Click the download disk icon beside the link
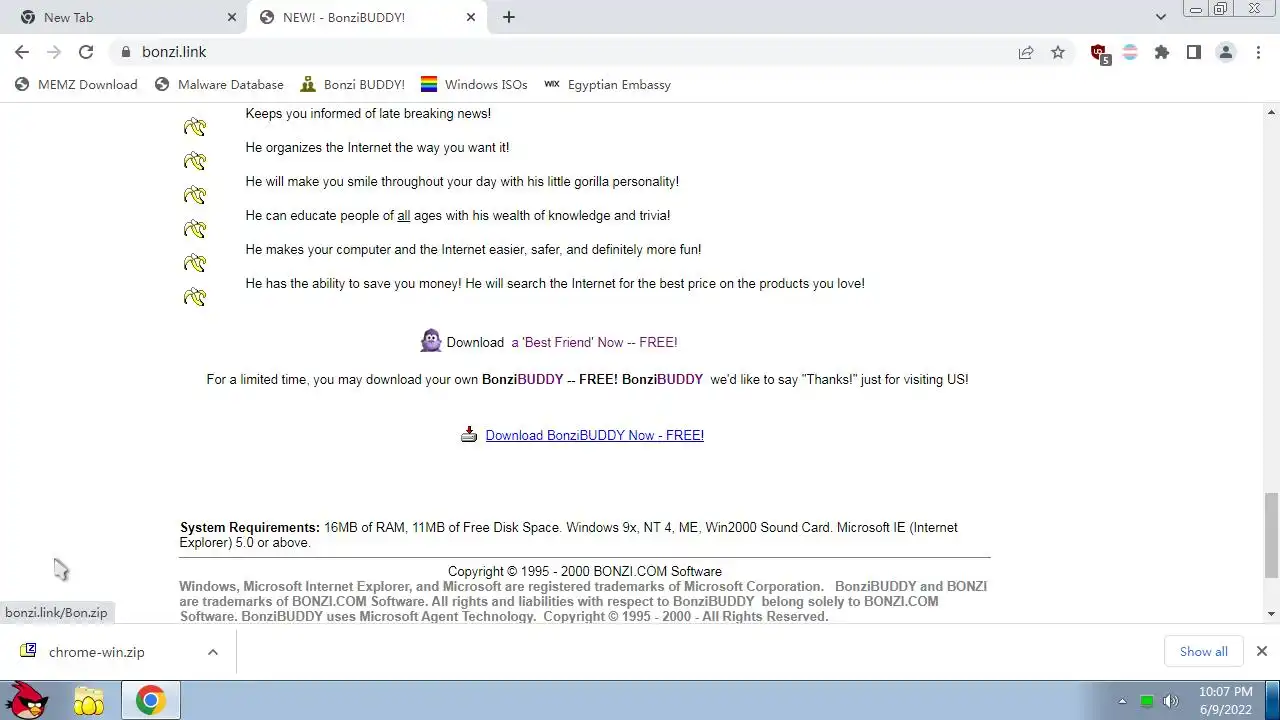The width and height of the screenshot is (1280, 720). tap(469, 434)
